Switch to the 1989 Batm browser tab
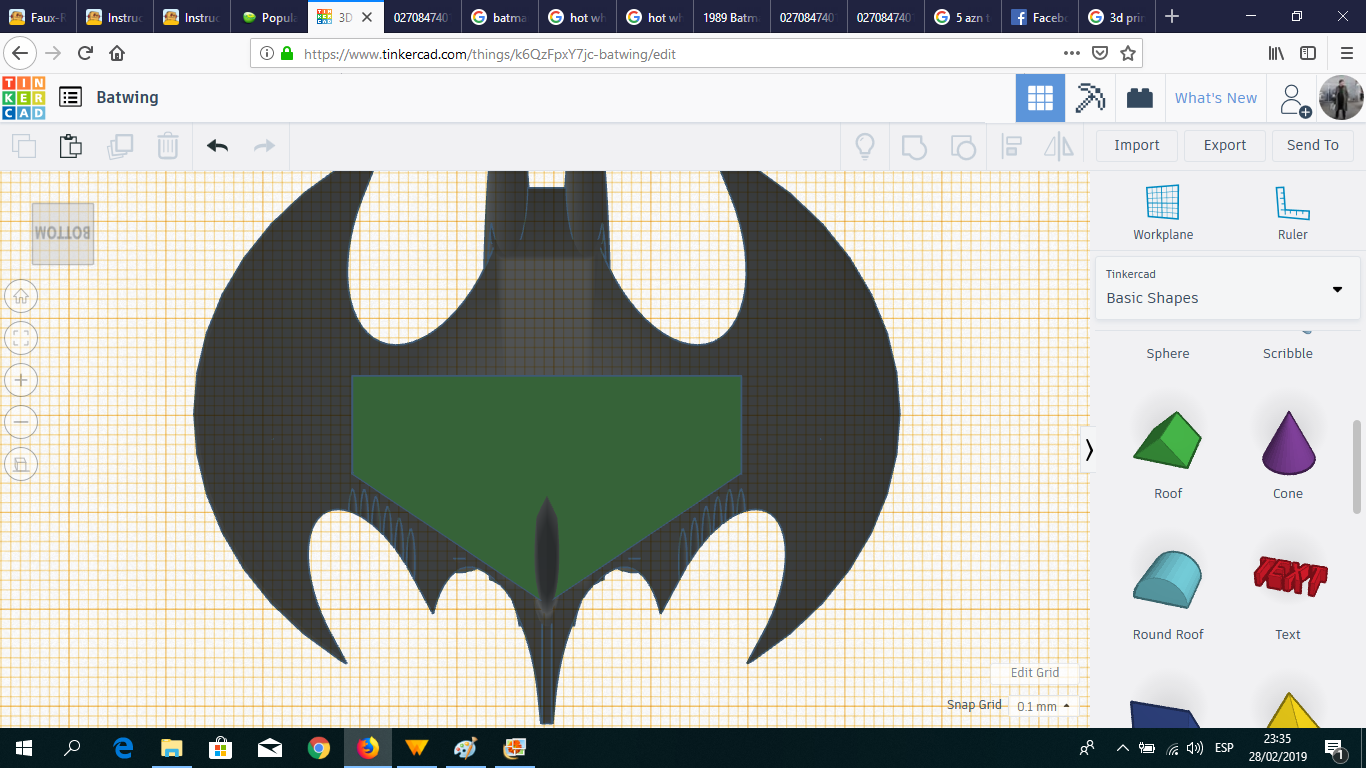This screenshot has height=768, width=1366. 732,18
